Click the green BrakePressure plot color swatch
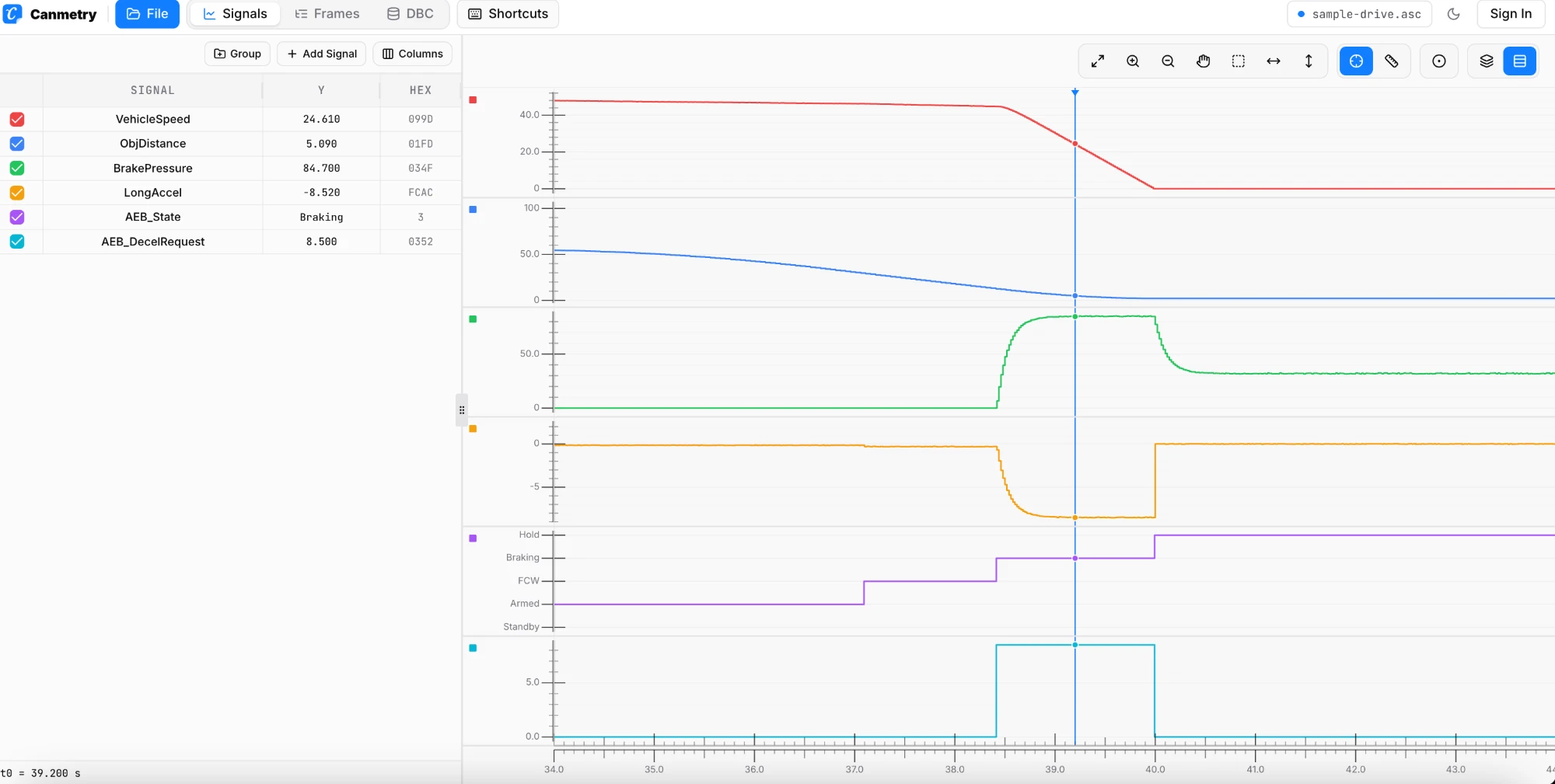This screenshot has width=1555, height=784. (473, 319)
